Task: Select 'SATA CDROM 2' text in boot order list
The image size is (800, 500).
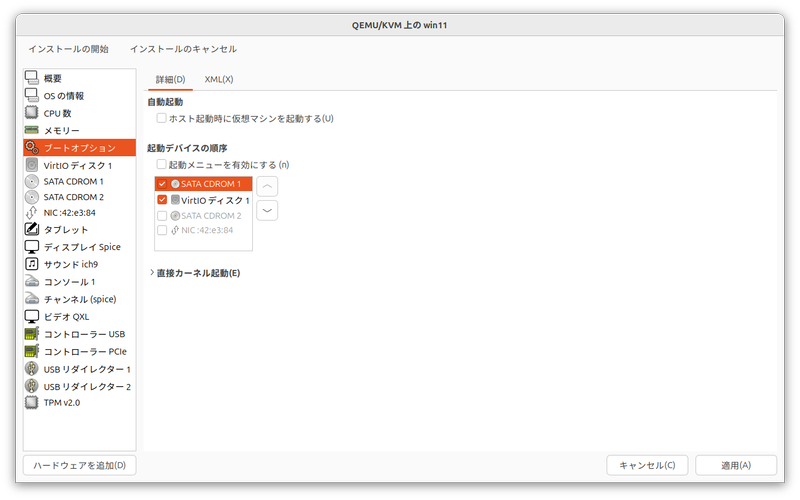Action: pyautogui.click(x=211, y=216)
